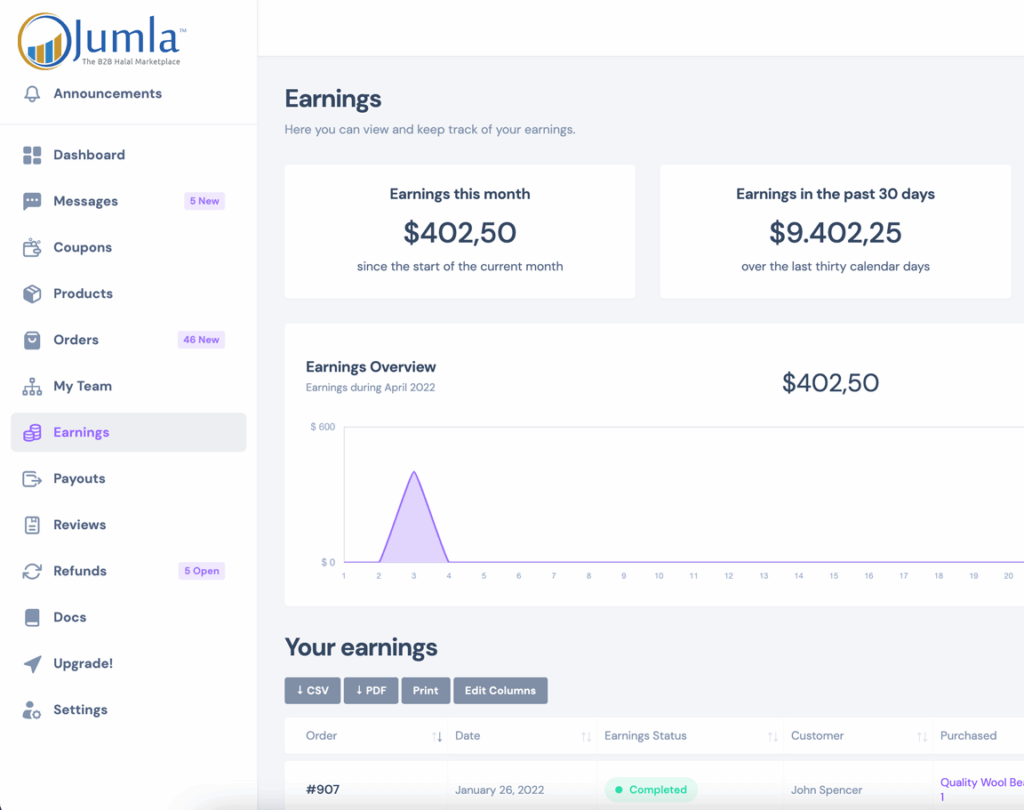
Task: Click the Dashboard grid icon
Action: point(32,155)
